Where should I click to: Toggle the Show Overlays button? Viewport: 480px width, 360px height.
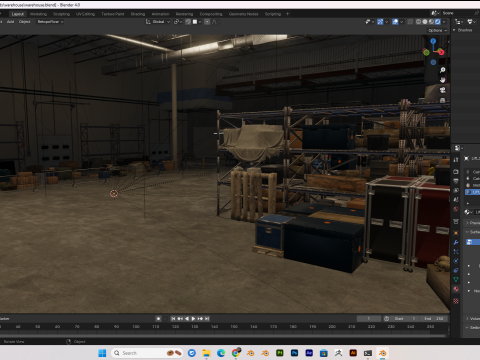pyautogui.click(x=395, y=22)
